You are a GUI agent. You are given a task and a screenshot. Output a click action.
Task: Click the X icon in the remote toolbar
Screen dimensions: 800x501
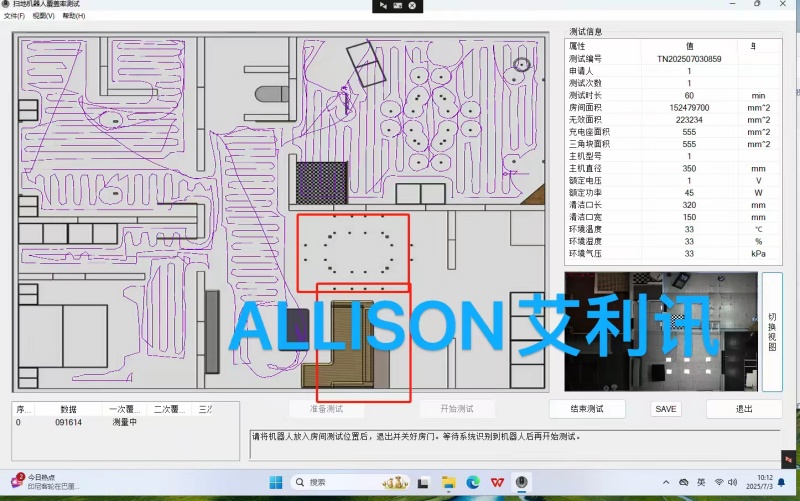click(412, 6)
